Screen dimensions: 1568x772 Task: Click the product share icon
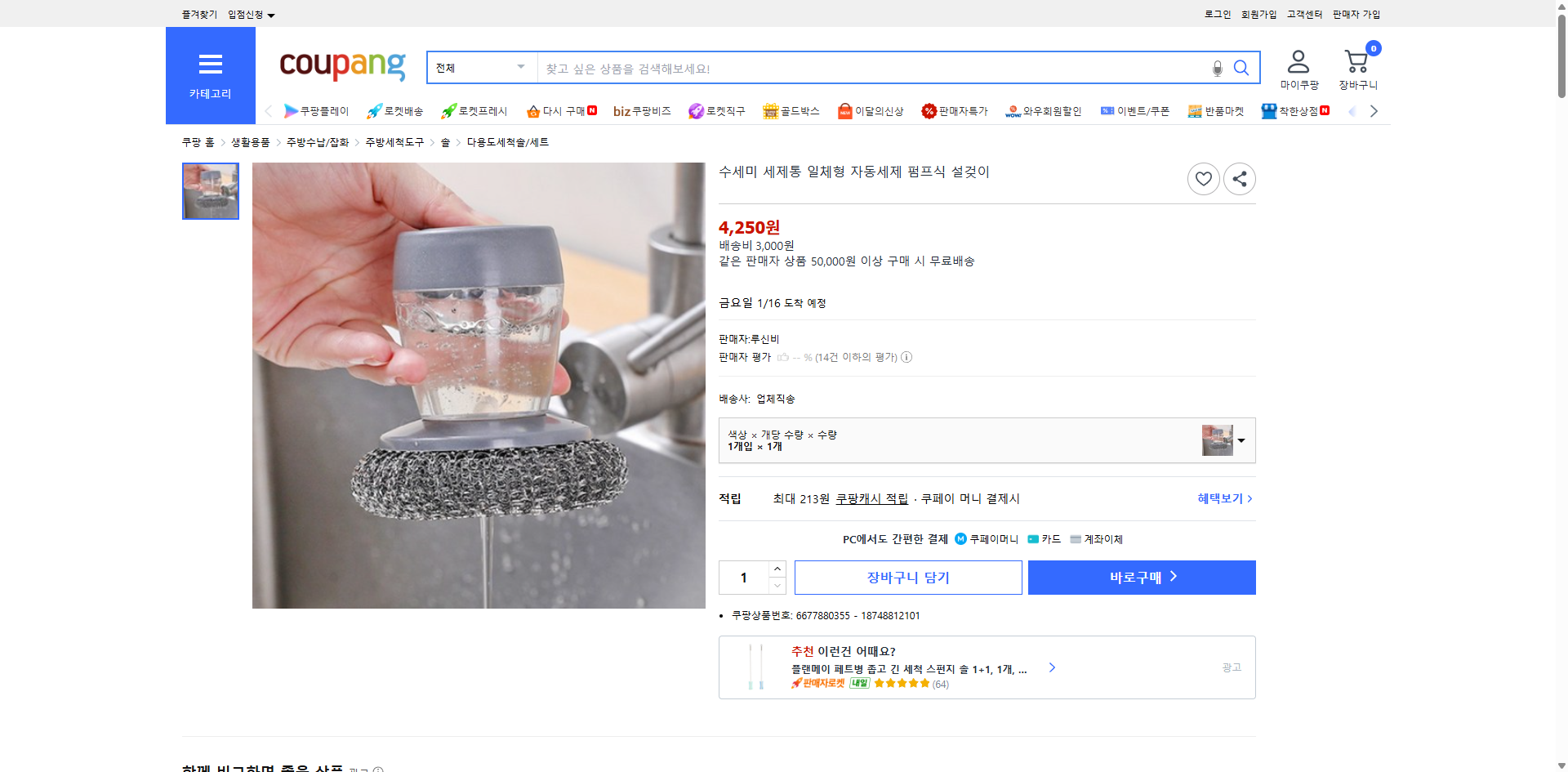[x=1239, y=178]
